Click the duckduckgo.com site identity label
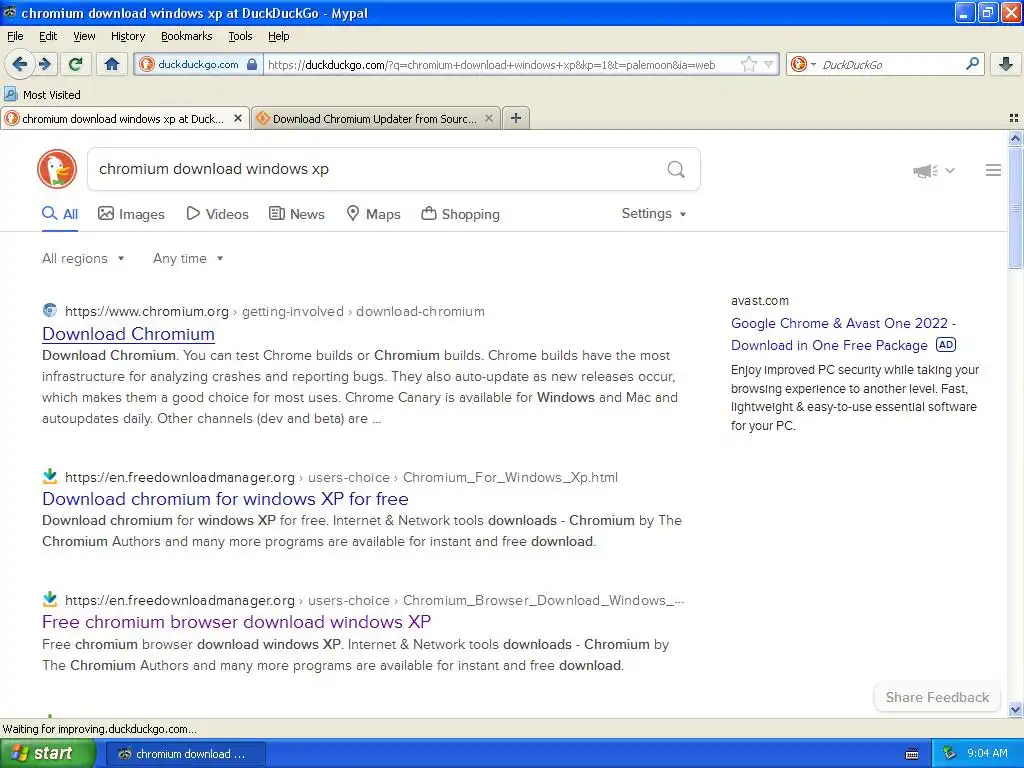Screen dimensions: 1024x768 click(x=199, y=64)
